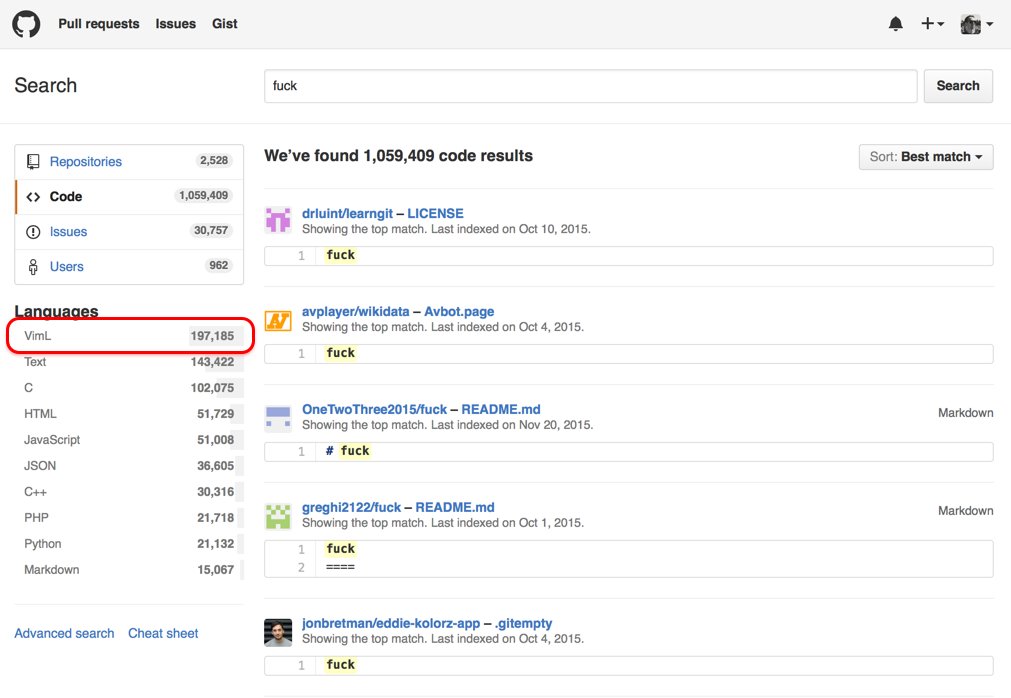Open the Sort: Best match dropdown
Image resolution: width=1011 pixels, height=698 pixels.
(925, 157)
